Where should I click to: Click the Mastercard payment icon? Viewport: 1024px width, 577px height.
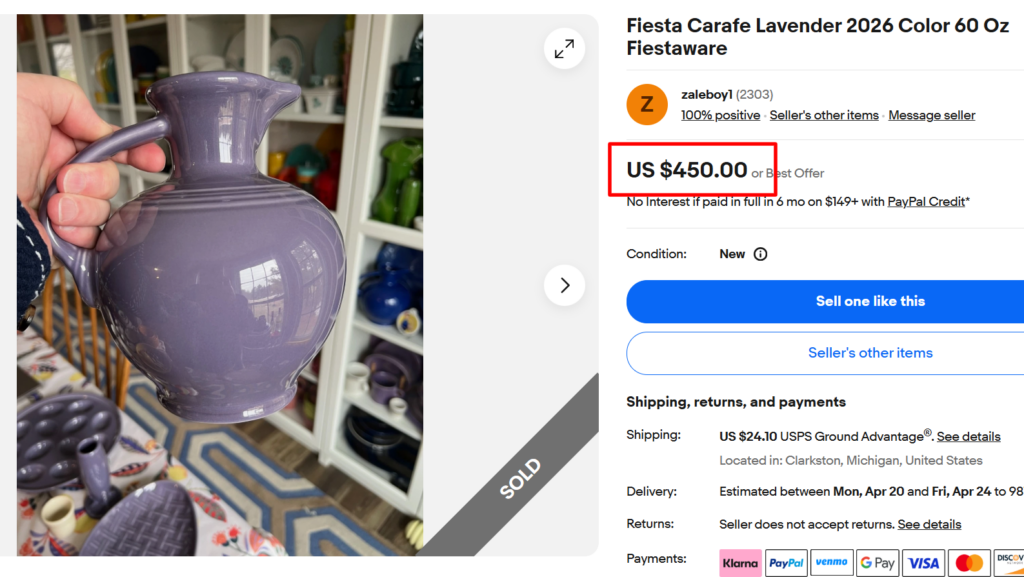pyautogui.click(x=968, y=563)
